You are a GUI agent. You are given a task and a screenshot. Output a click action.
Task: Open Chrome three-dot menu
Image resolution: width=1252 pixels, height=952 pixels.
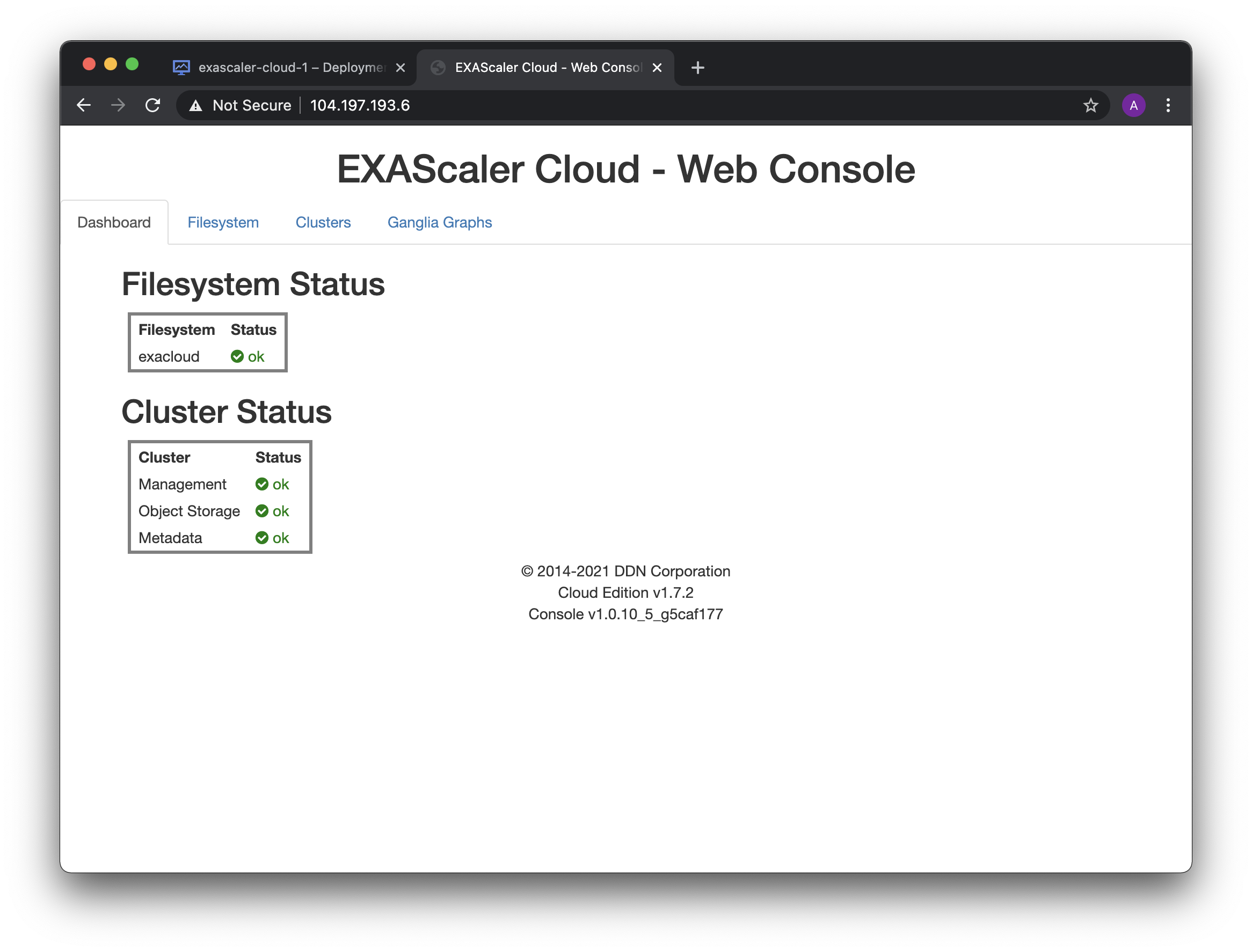pos(1168,105)
